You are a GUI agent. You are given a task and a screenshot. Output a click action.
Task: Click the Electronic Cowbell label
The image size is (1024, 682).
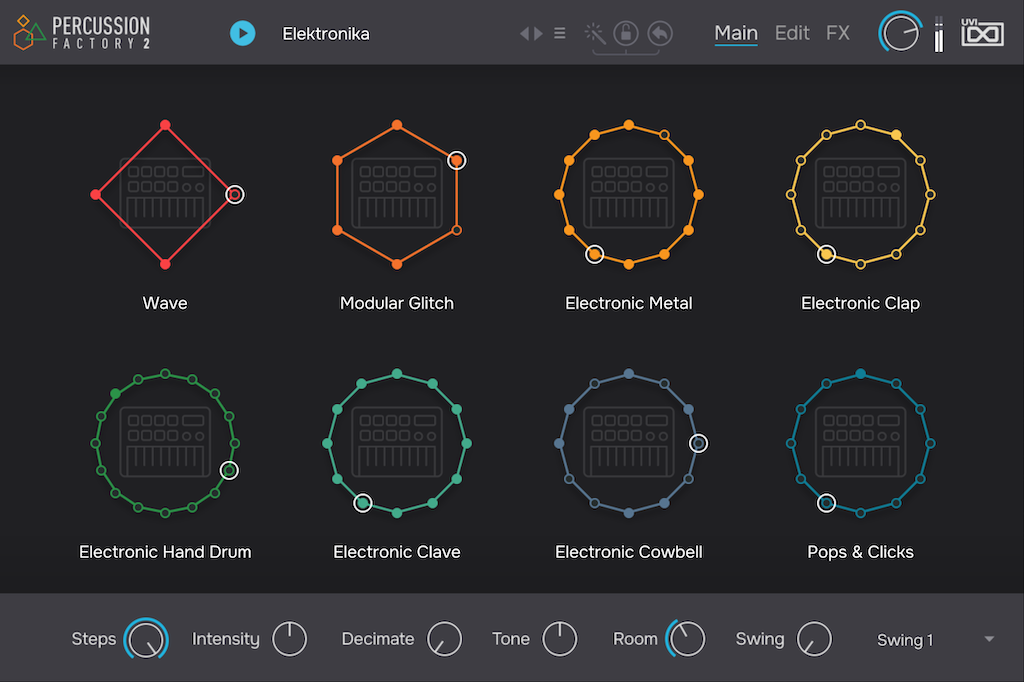pos(628,552)
